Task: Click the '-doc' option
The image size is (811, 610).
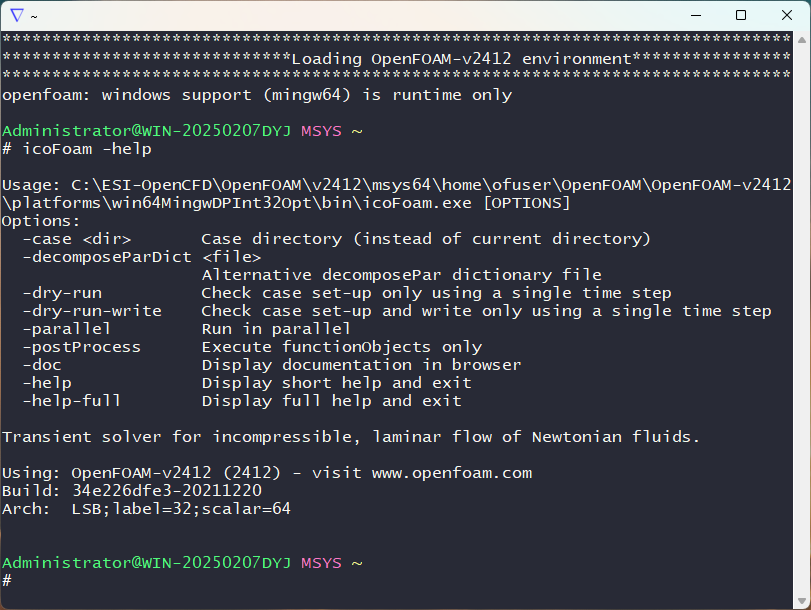Action: [x=42, y=365]
